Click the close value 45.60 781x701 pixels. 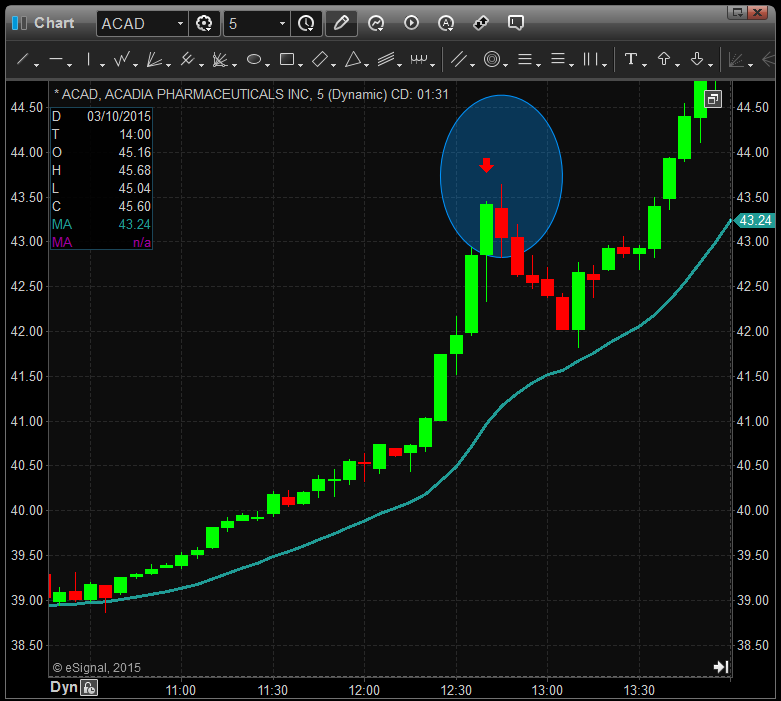click(x=134, y=206)
